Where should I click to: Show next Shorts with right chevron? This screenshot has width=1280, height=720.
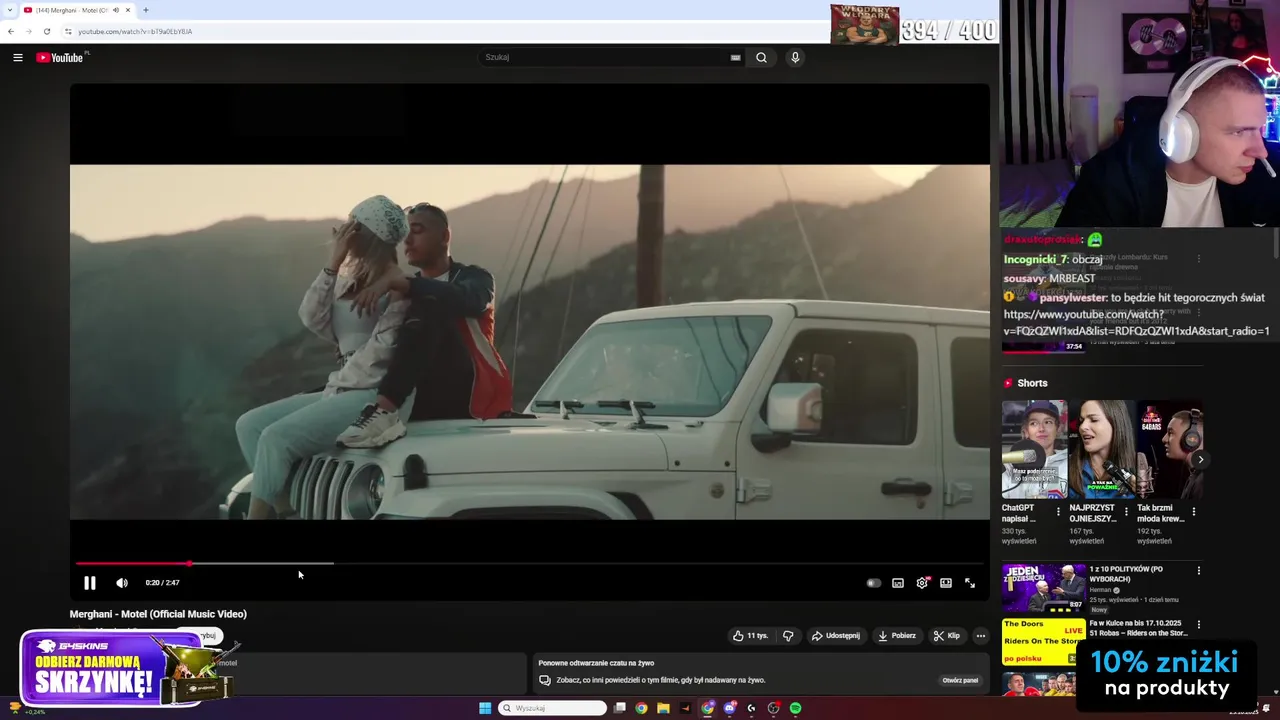coord(1200,459)
